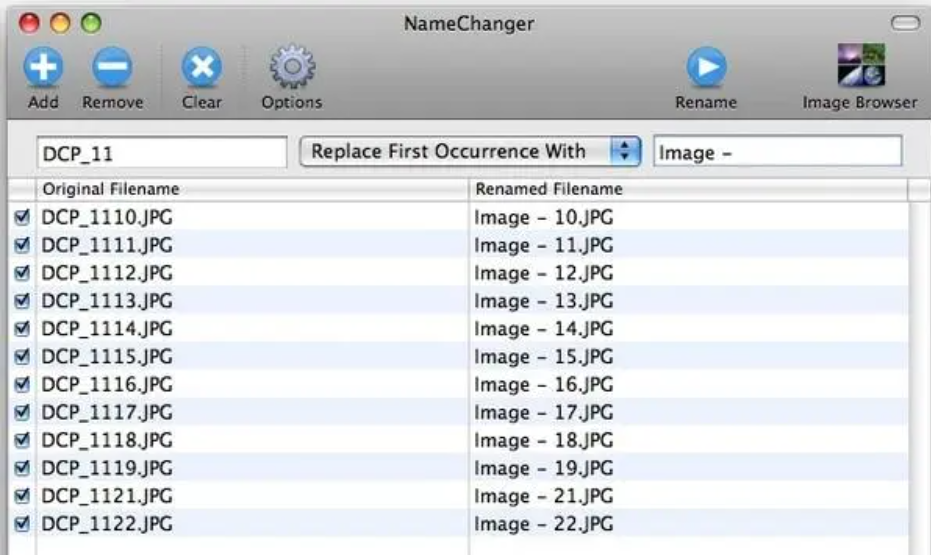931x555 pixels.
Task: Click the Remove minus icon
Action: coord(112,67)
